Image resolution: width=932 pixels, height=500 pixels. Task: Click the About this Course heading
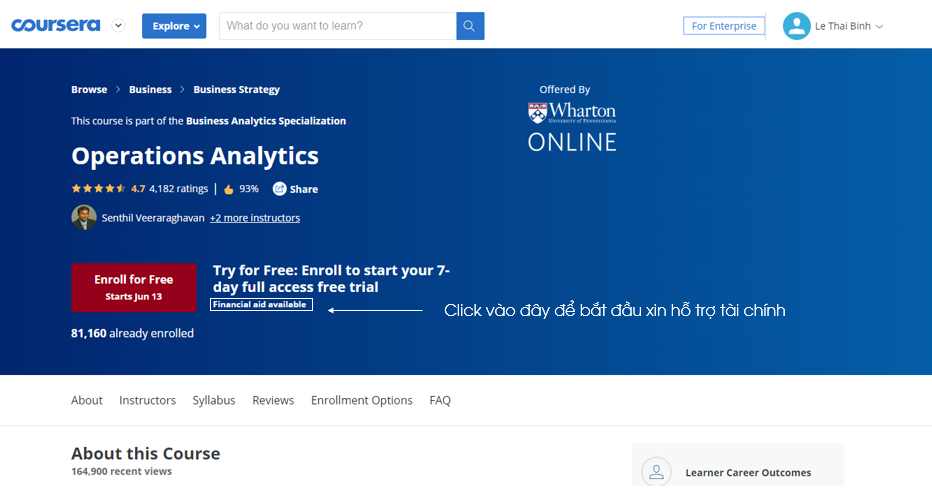pyautogui.click(x=146, y=453)
